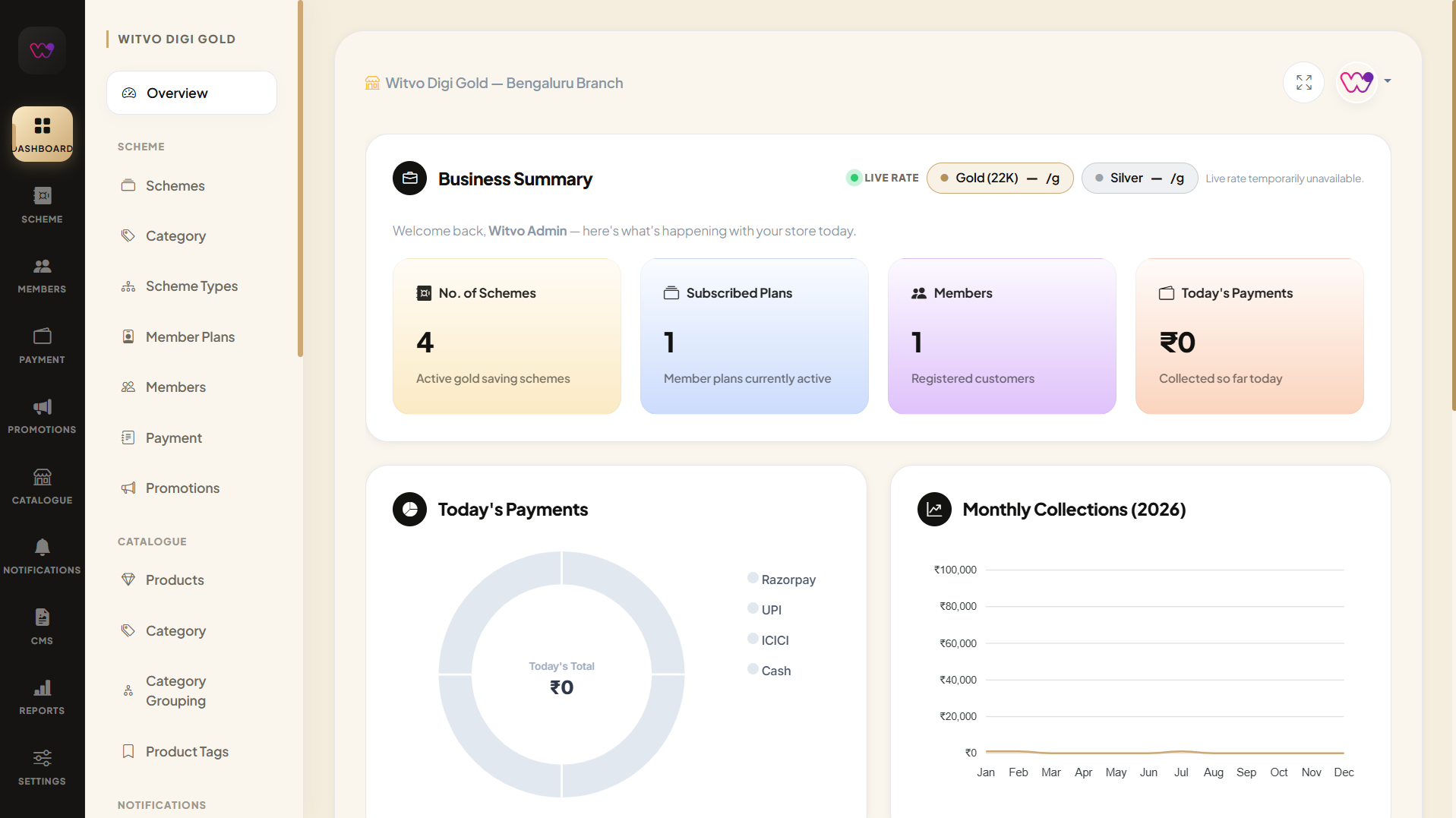Toggle the Razorpay legend item
This screenshot has height=818, width=1456.
point(782,579)
